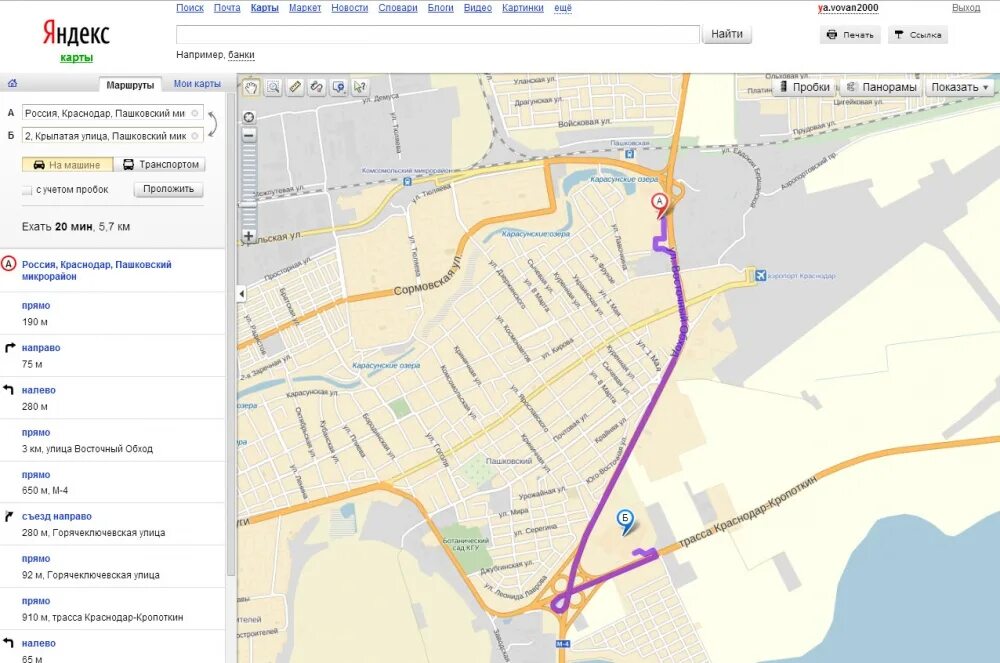The height and width of the screenshot is (663, 1000).
Task: Swap route points A and B arrows
Action: point(212,124)
